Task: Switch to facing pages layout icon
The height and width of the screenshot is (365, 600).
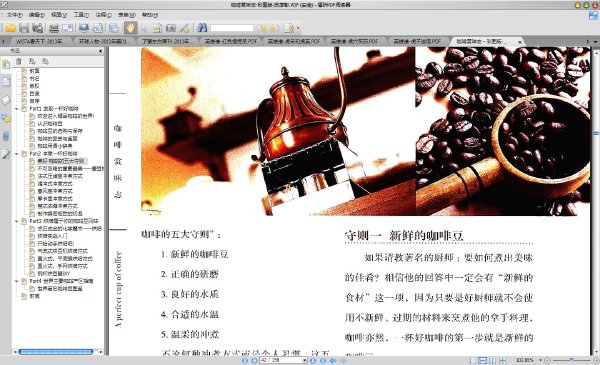Action: tap(492, 360)
